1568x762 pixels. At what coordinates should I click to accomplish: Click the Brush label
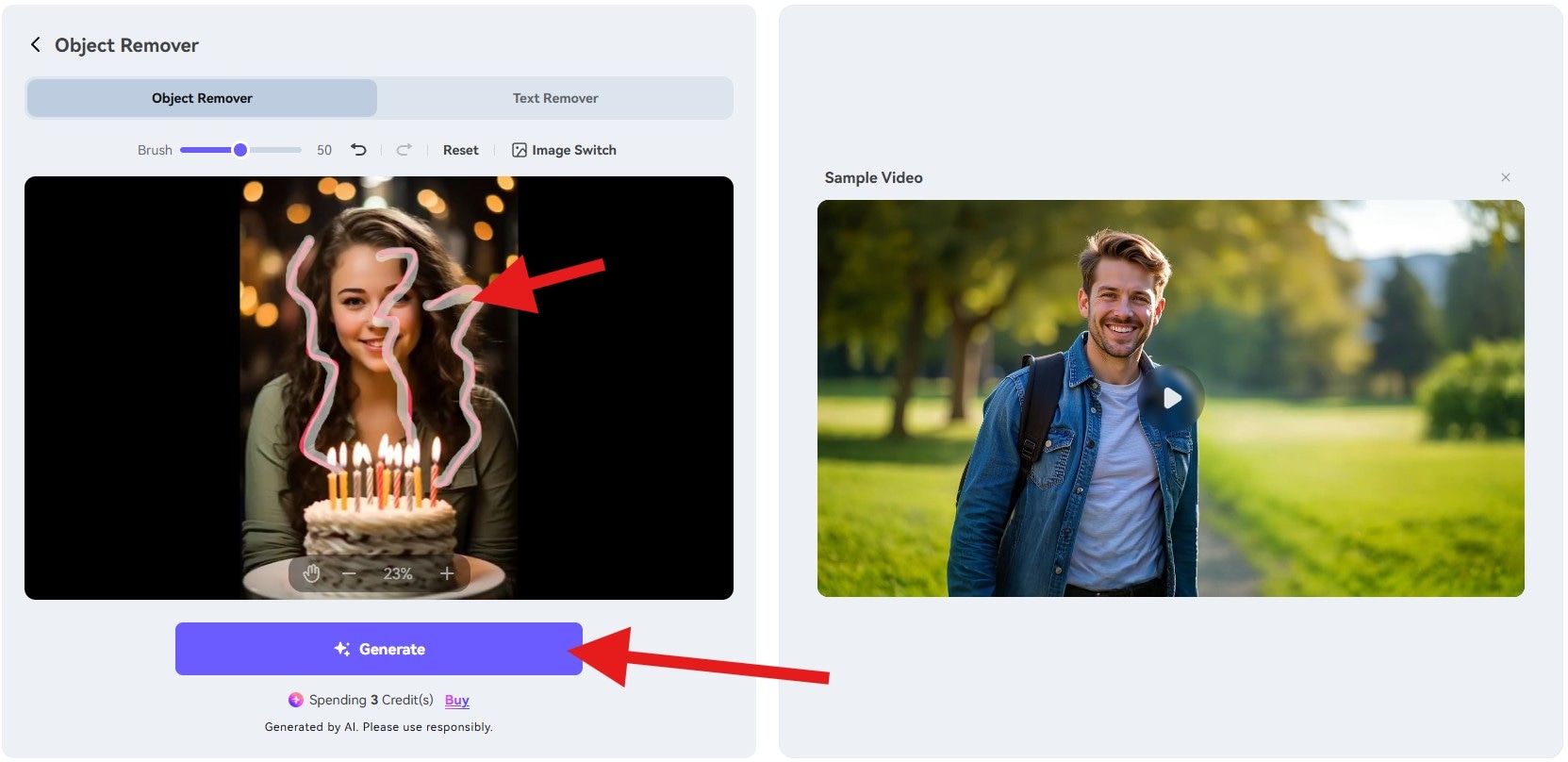[155, 150]
